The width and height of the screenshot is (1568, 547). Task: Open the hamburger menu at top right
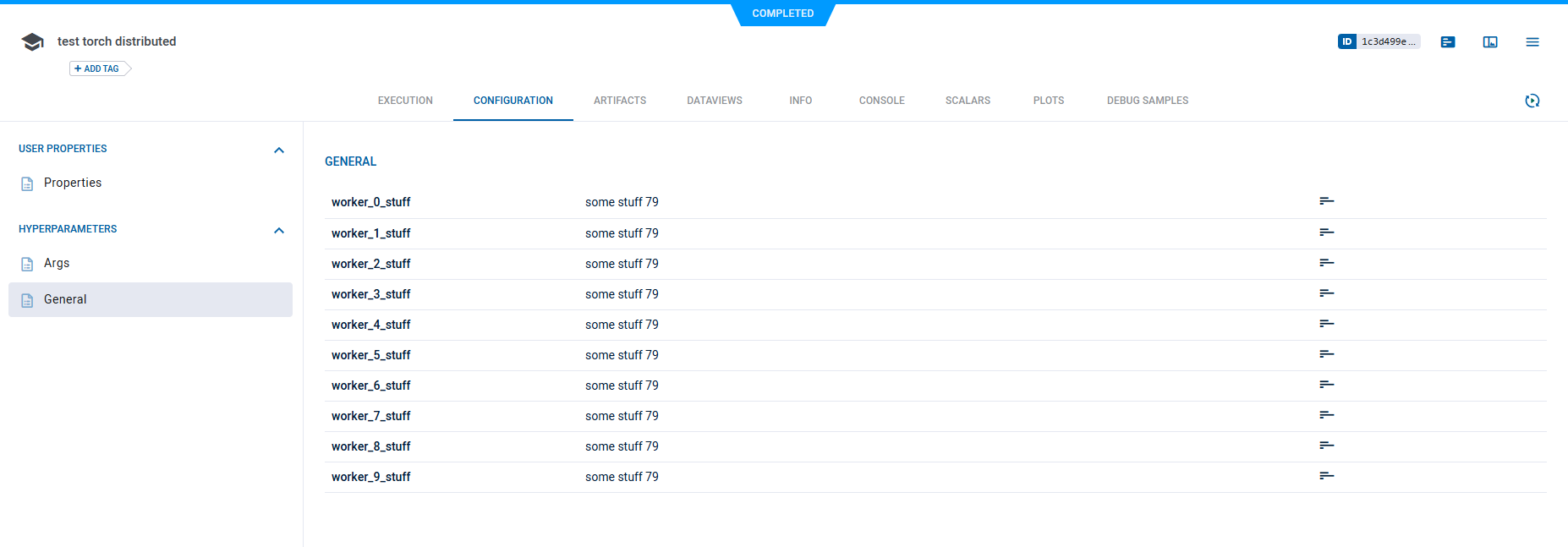[x=1532, y=42]
